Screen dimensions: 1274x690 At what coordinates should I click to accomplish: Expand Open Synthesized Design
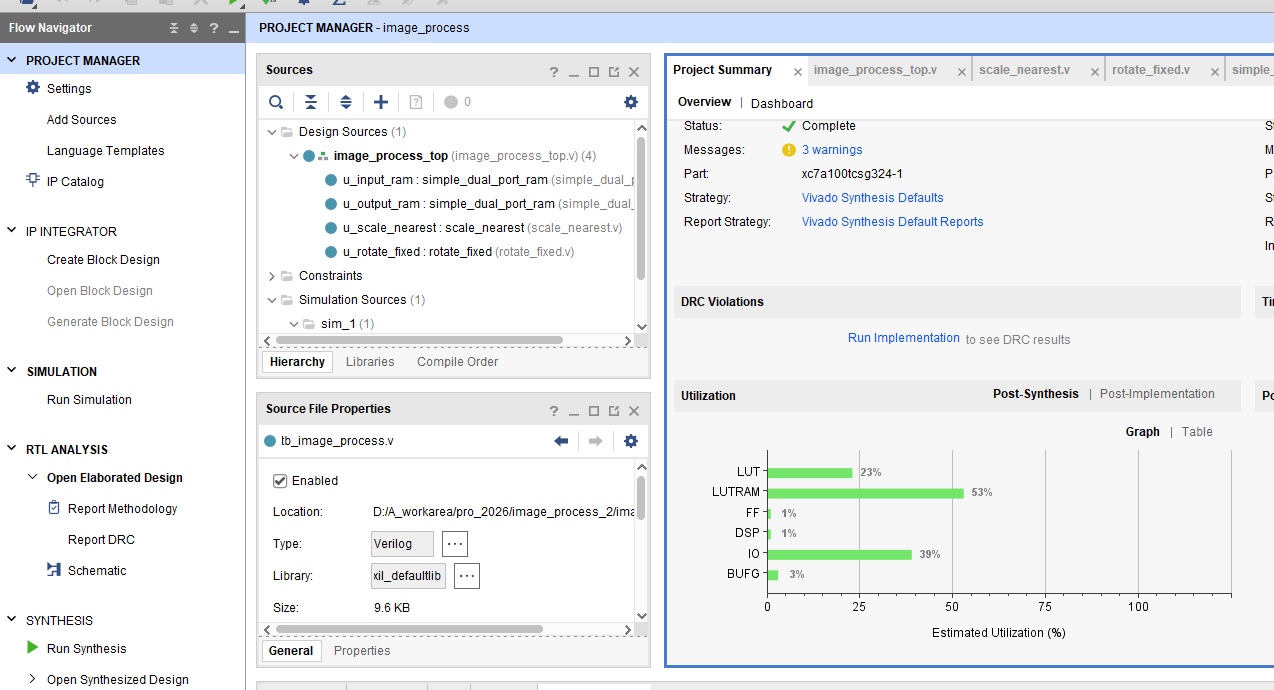click(x=33, y=679)
